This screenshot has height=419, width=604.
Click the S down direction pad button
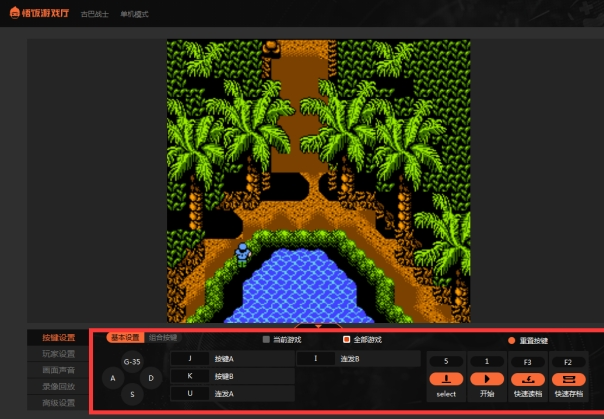[132, 395]
